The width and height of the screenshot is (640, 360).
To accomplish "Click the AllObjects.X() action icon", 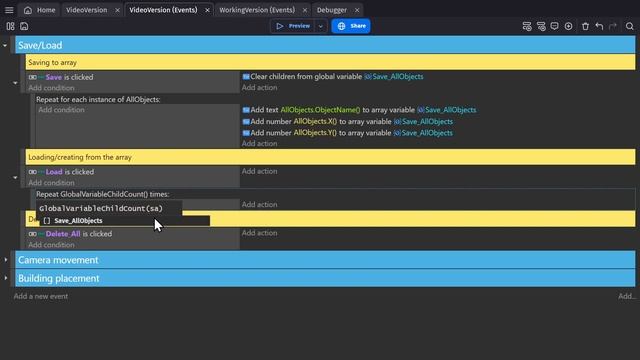I will pyautogui.click(x=246, y=122).
